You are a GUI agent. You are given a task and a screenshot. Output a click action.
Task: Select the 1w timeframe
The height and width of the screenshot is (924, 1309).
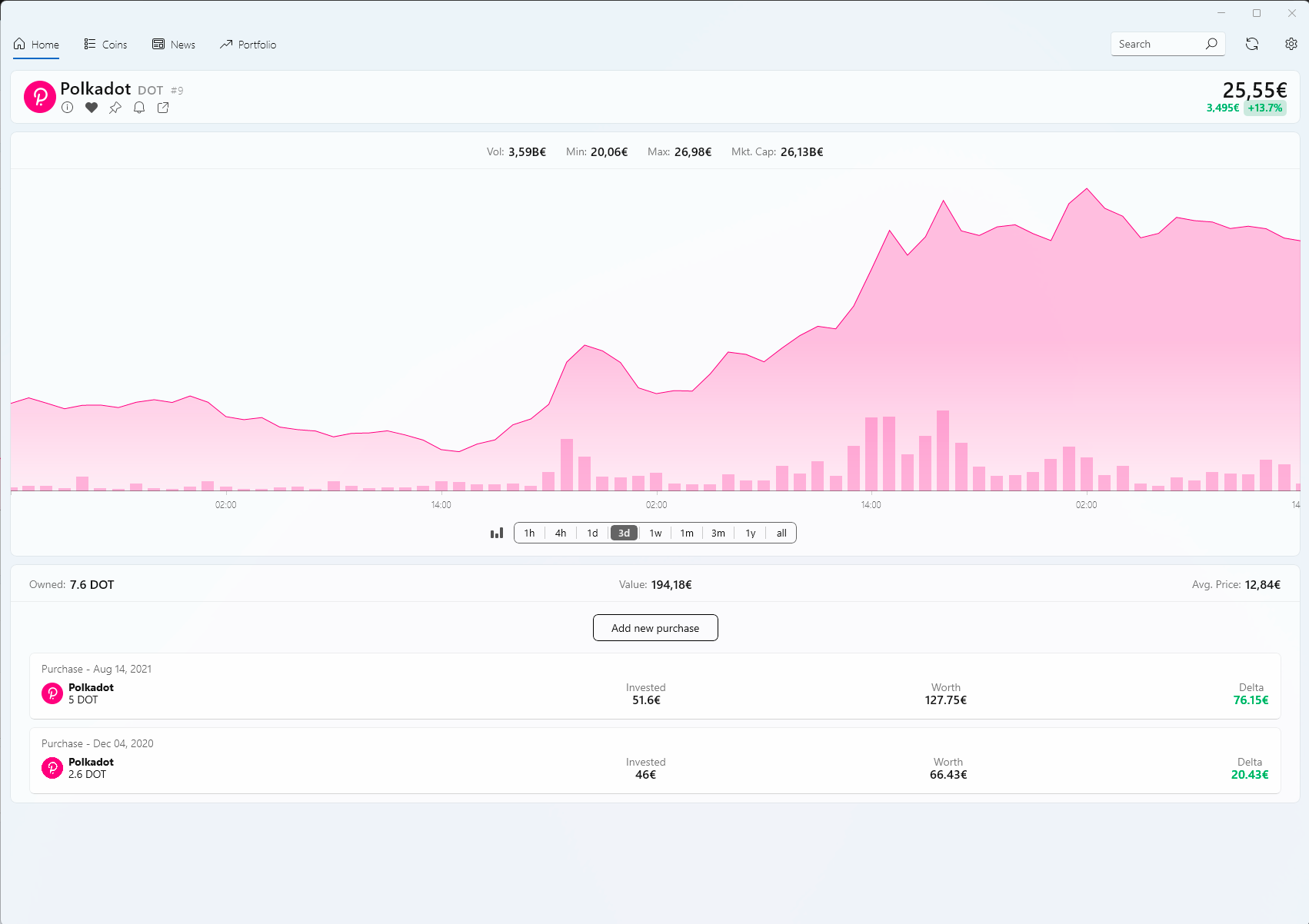655,533
